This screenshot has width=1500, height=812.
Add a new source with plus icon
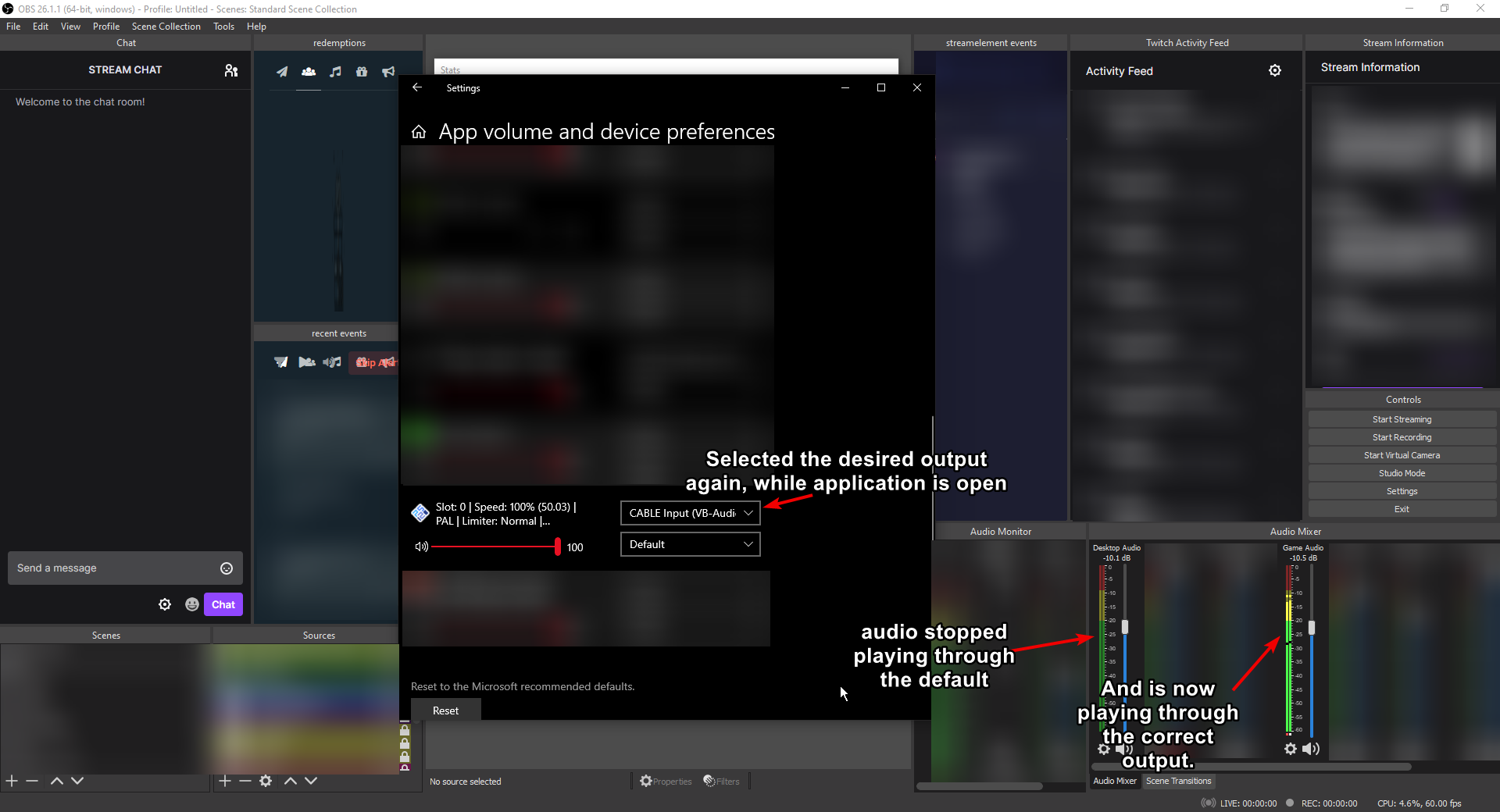pyautogui.click(x=225, y=781)
